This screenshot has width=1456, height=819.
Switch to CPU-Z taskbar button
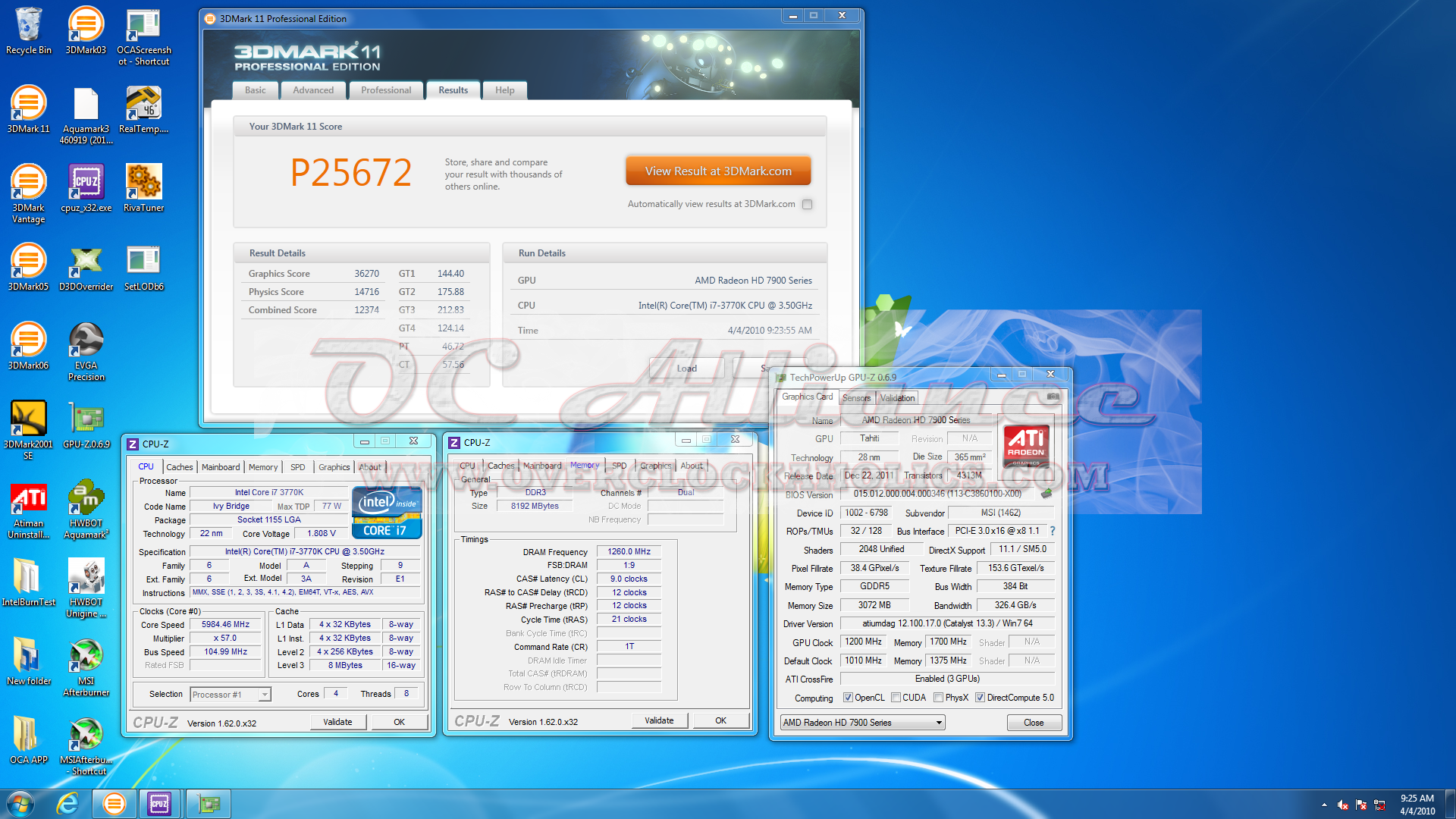pyautogui.click(x=159, y=804)
